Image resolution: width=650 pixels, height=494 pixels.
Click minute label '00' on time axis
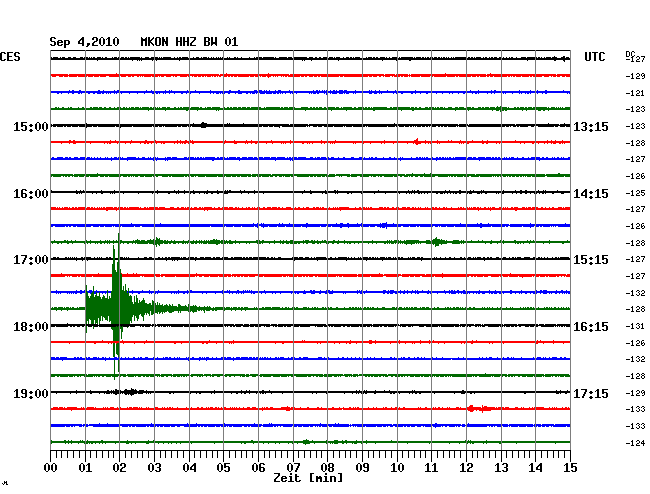click(51, 467)
